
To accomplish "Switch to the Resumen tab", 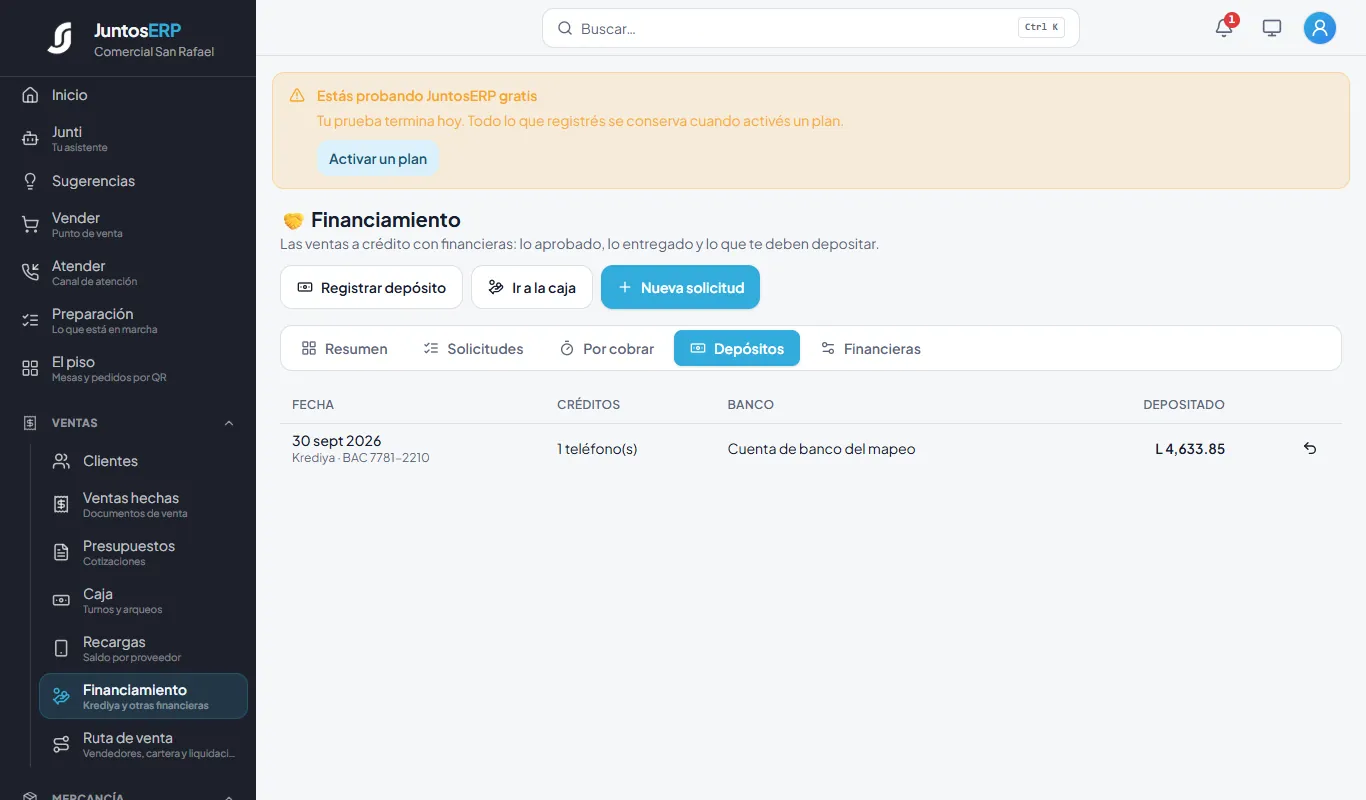I will pyautogui.click(x=344, y=348).
